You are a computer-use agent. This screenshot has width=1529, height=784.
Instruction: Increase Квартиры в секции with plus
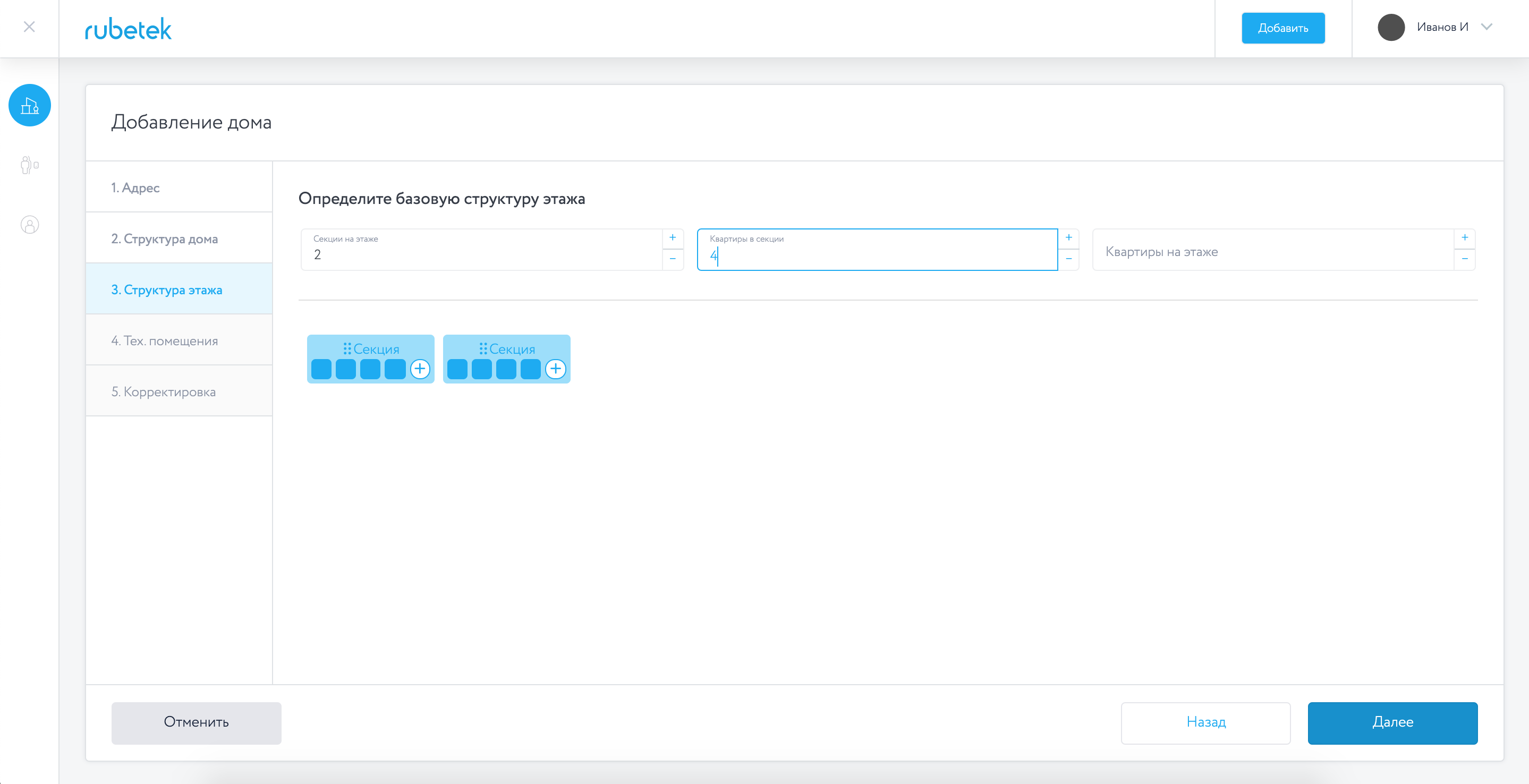pyautogui.click(x=1068, y=238)
